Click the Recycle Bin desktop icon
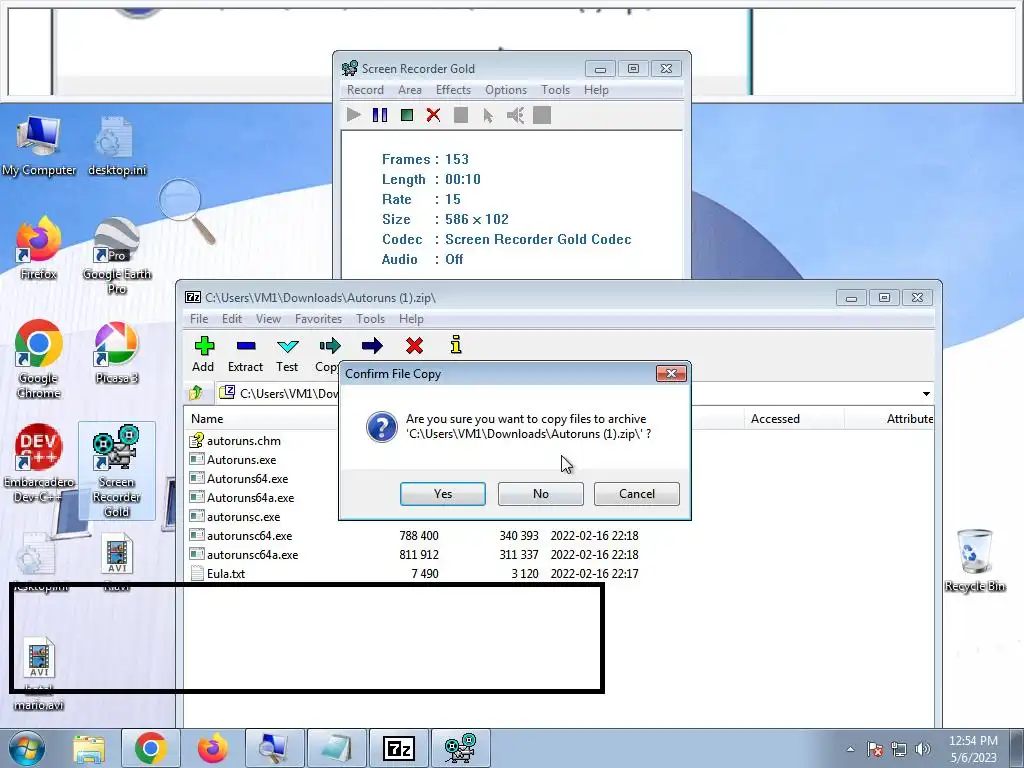Viewport: 1024px width, 768px height. [x=975, y=560]
